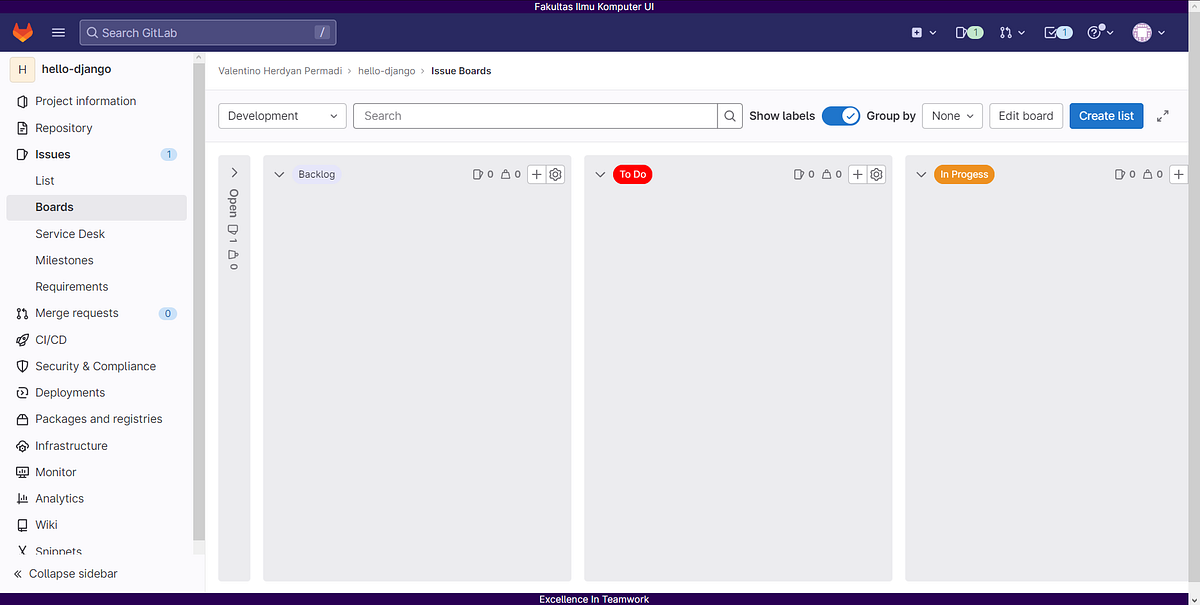Disable the Show labels toggle
Viewport: 1200px width, 605px height.
pyautogui.click(x=840, y=115)
